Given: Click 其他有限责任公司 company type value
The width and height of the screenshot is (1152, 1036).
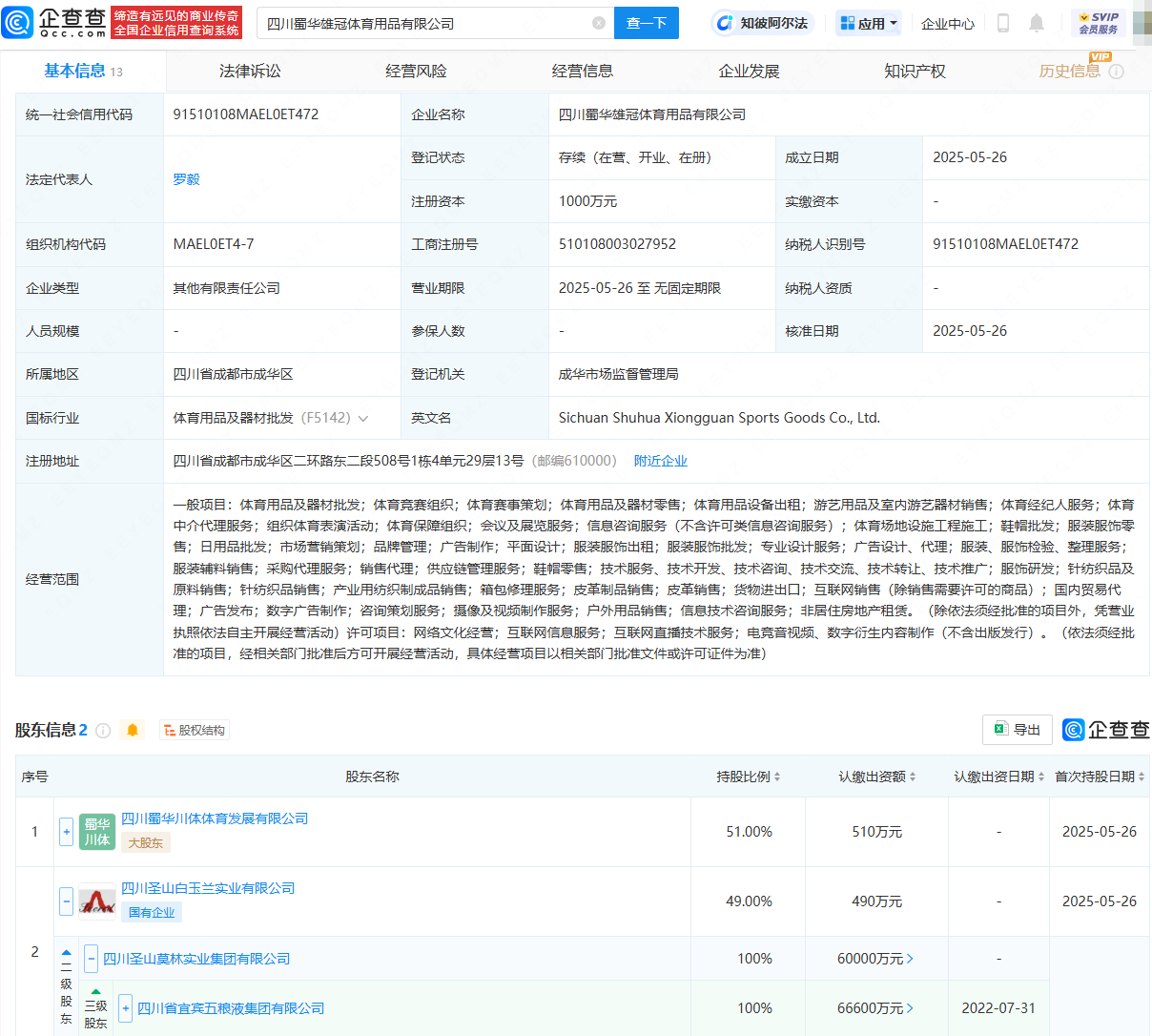Looking at the screenshot, I should (226, 288).
